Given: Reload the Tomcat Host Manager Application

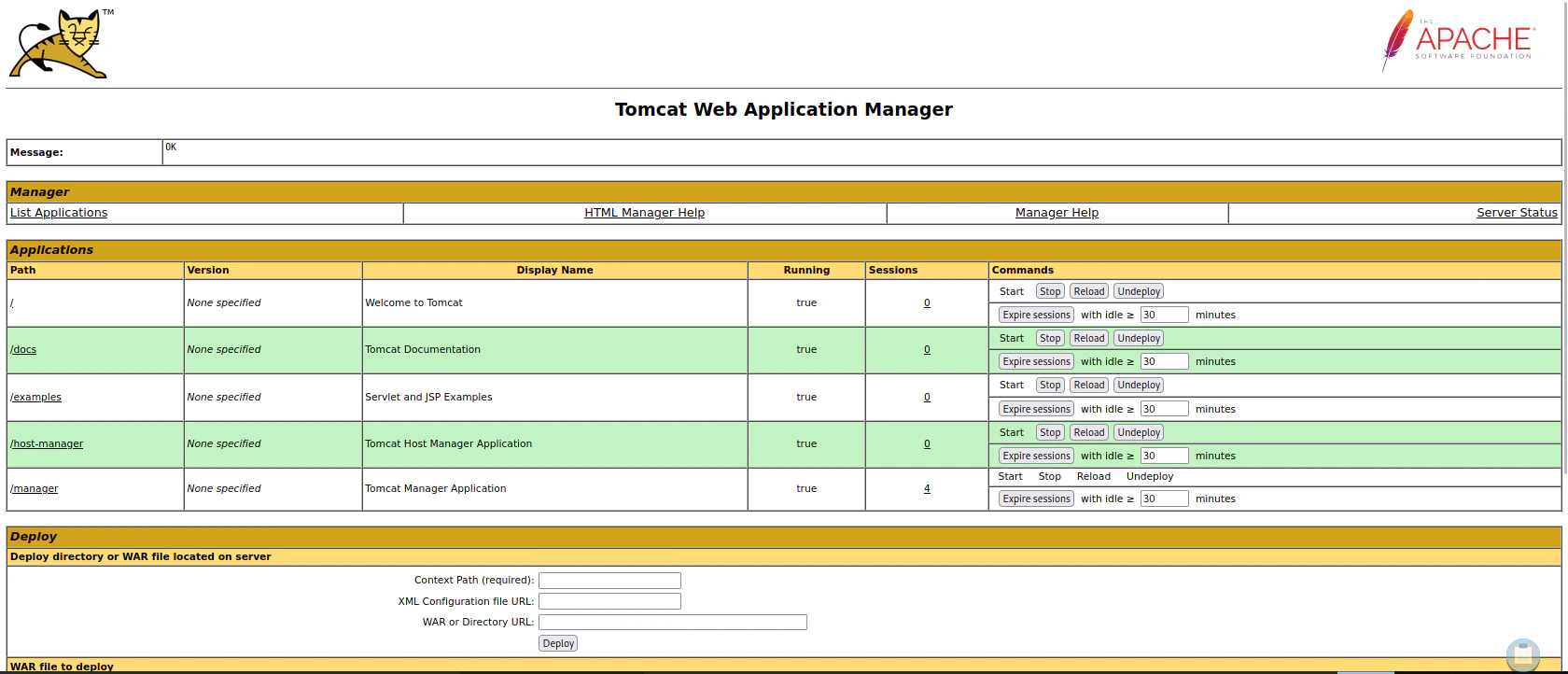Looking at the screenshot, I should pyautogui.click(x=1089, y=432).
